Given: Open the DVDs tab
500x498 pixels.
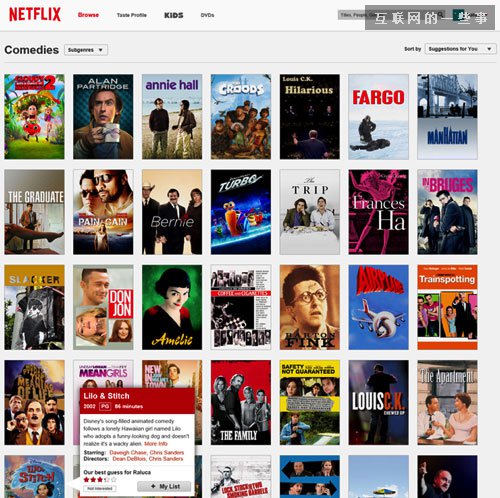Looking at the screenshot, I should [x=207, y=15].
